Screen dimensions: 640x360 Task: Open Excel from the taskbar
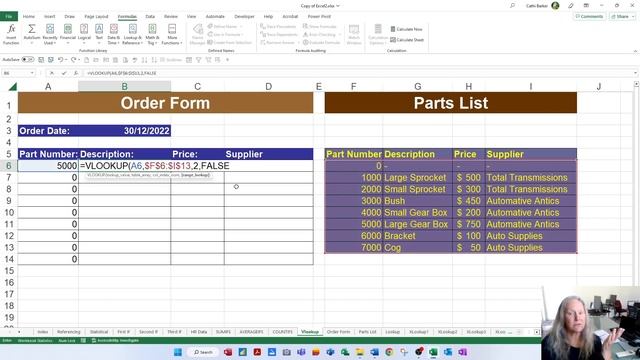(433, 352)
